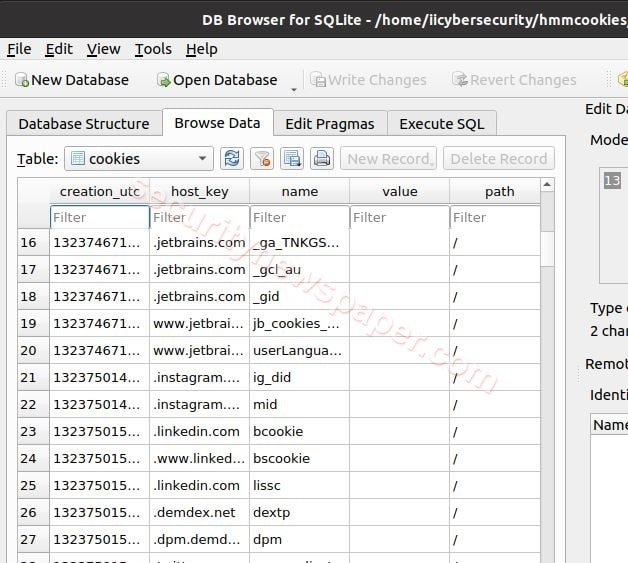The height and width of the screenshot is (563, 628).
Task: Select the _gcl_au name cell
Action: coord(300,269)
